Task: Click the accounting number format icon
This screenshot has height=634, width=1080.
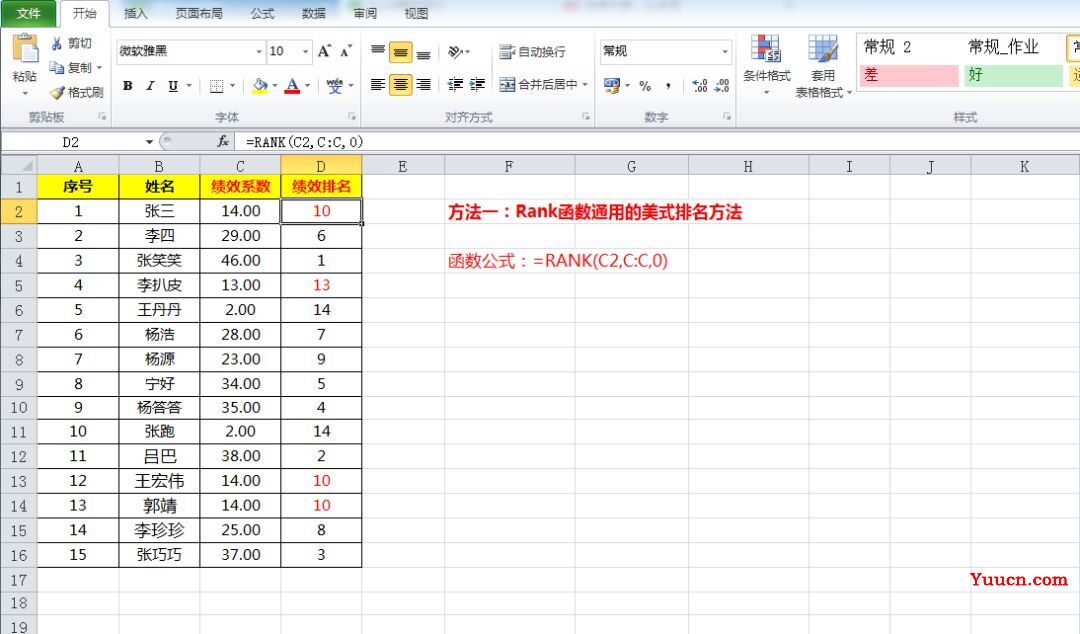Action: coord(612,85)
